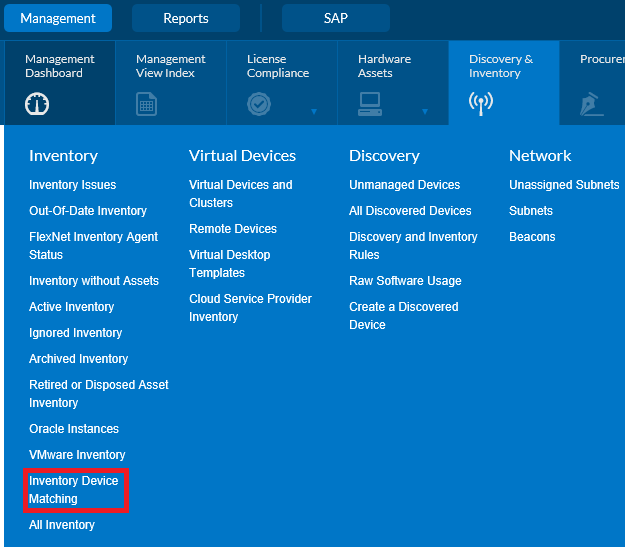Click the License Compliance checkmark badge icon
The image size is (625, 547).
click(259, 104)
